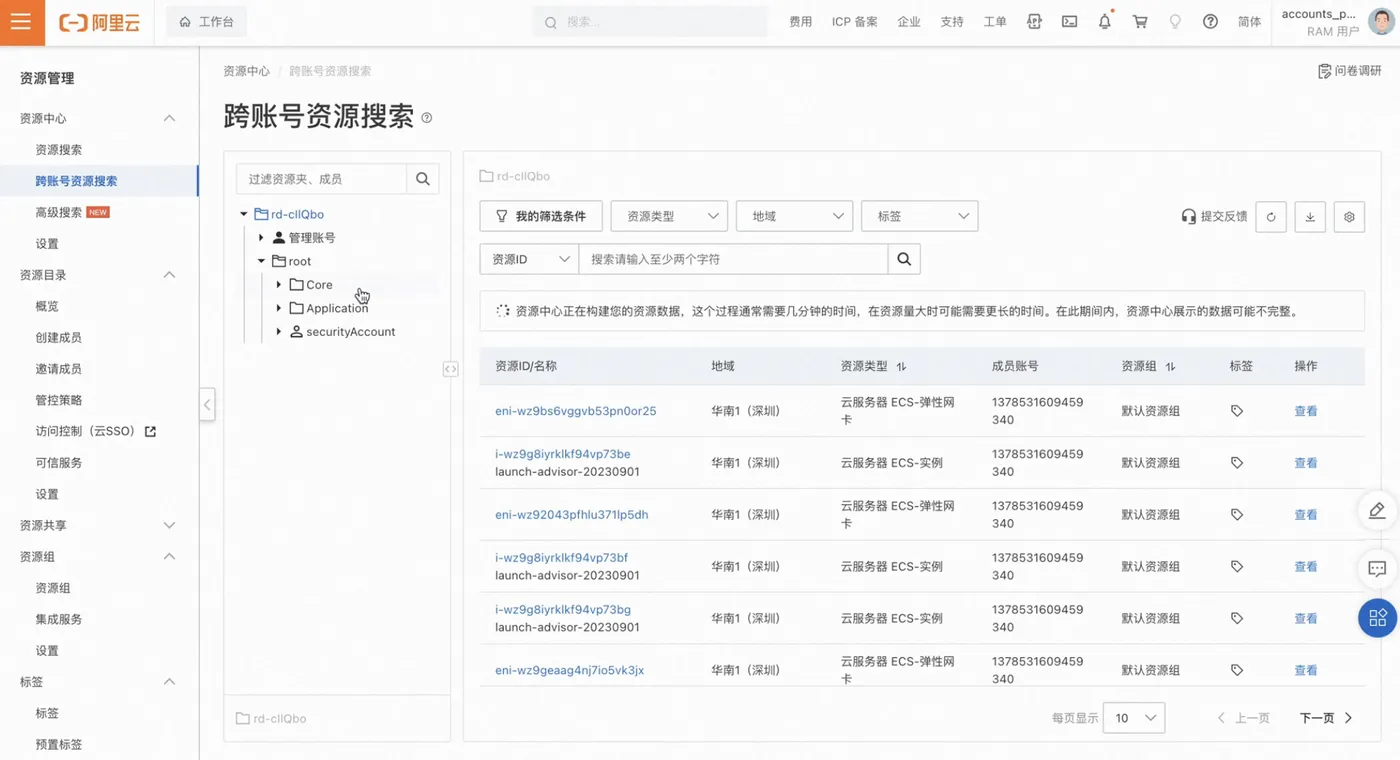
Task: Expand the Core folder node
Action: [x=279, y=285]
